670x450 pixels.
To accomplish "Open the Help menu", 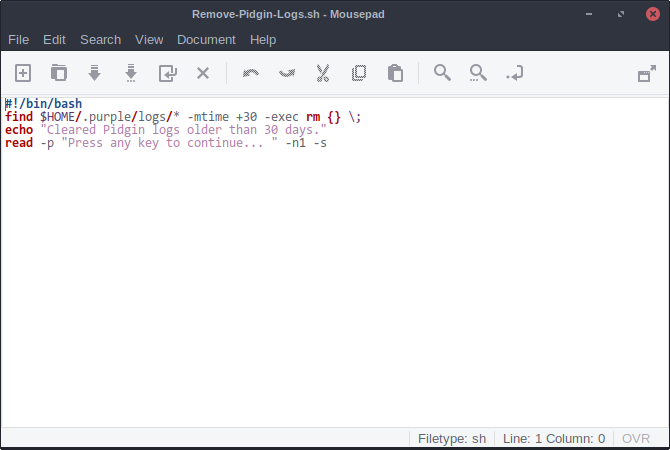I will point(263,40).
